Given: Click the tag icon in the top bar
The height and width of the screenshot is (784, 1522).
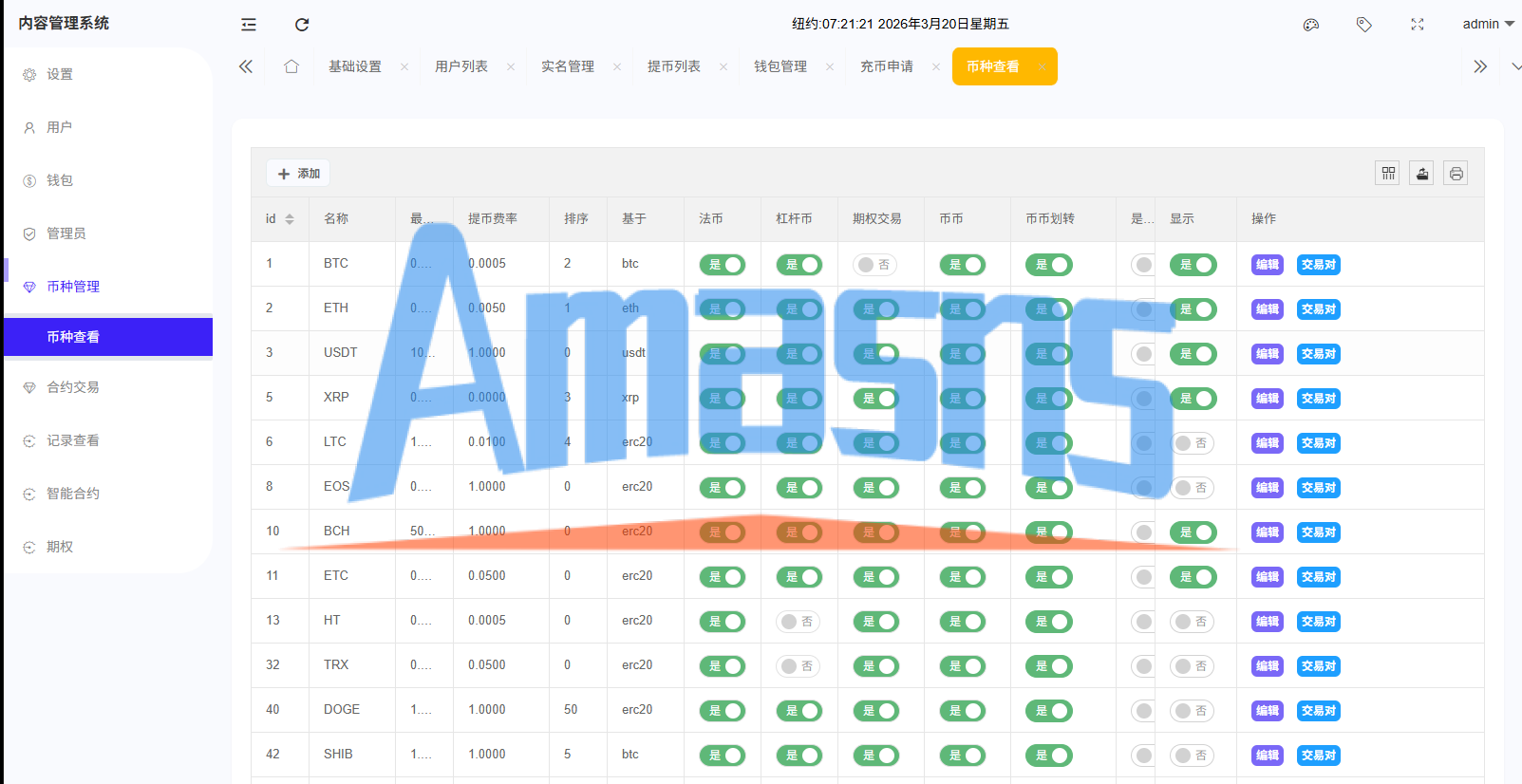Looking at the screenshot, I should pyautogui.click(x=1364, y=25).
